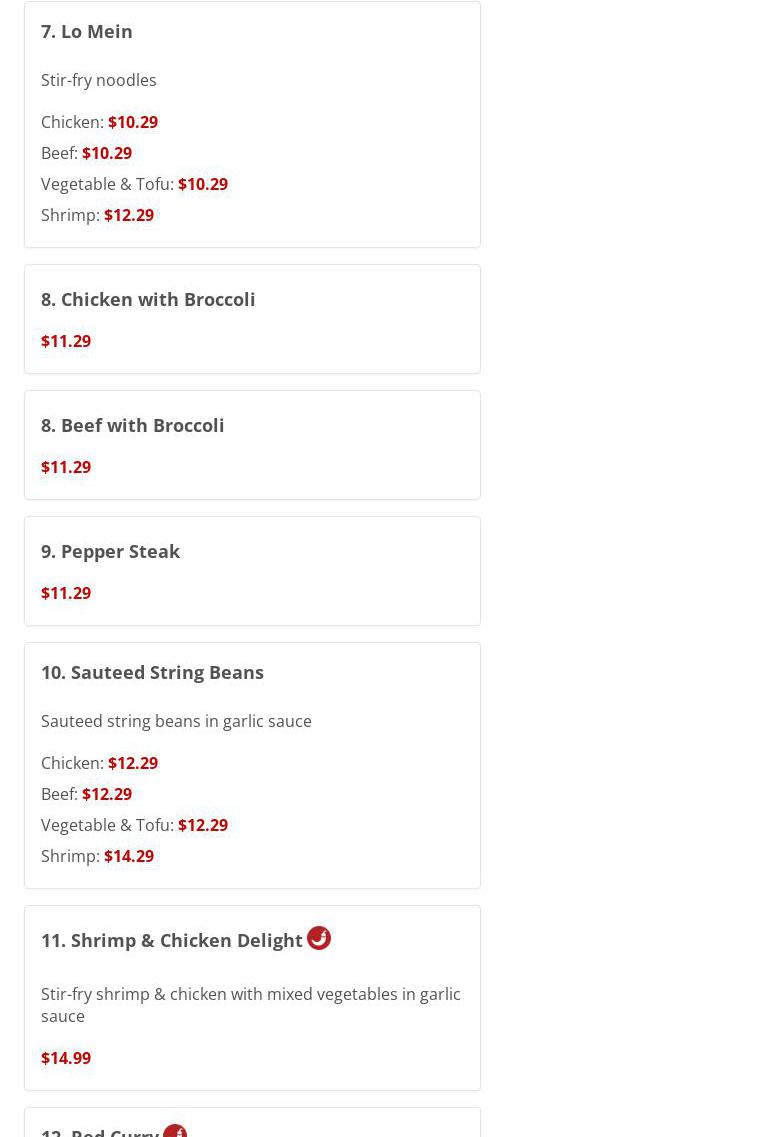The height and width of the screenshot is (1137, 770).
Task: Click Pepper Steak $11.29 price
Action: 66,593
